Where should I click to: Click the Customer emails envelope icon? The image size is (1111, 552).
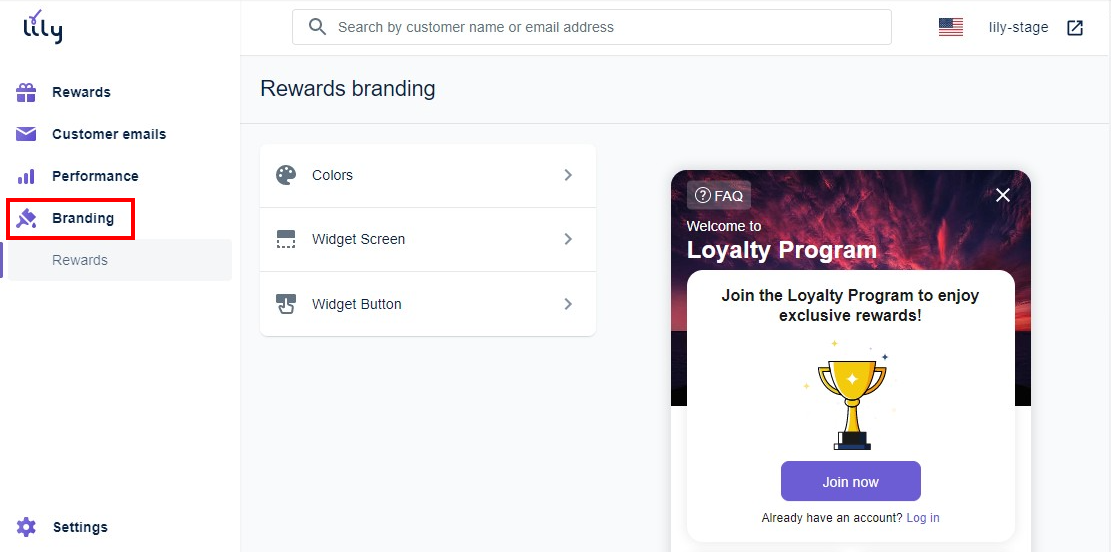click(26, 134)
